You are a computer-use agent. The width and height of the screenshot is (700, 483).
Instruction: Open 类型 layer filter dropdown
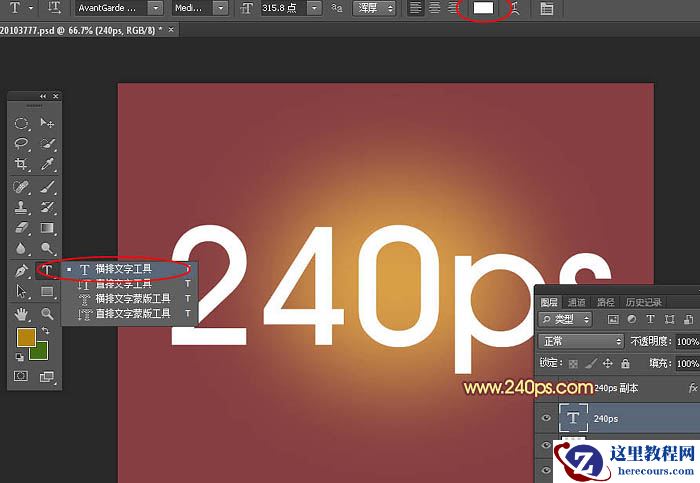(x=565, y=319)
